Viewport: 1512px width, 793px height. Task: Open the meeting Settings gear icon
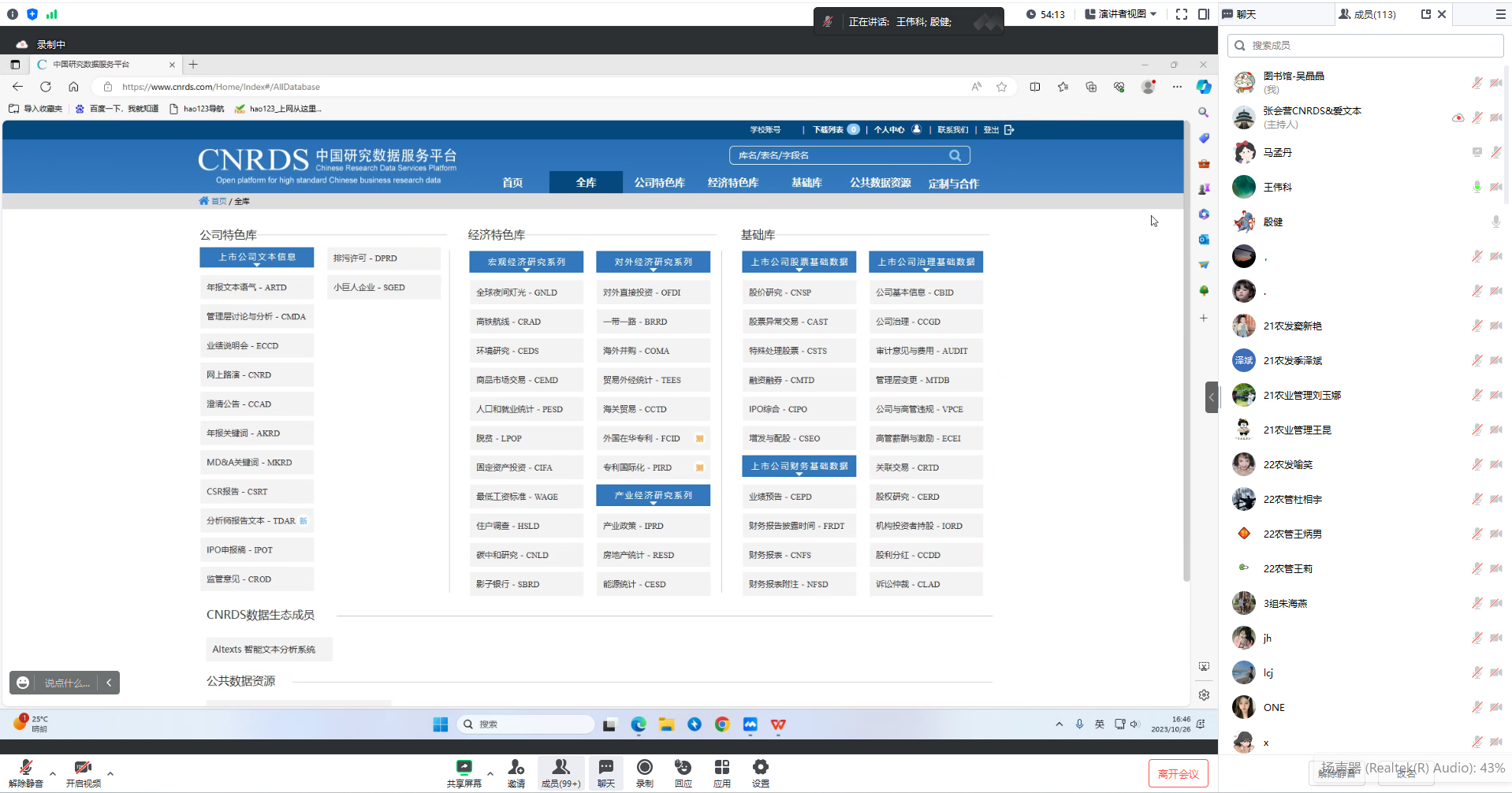click(760, 773)
